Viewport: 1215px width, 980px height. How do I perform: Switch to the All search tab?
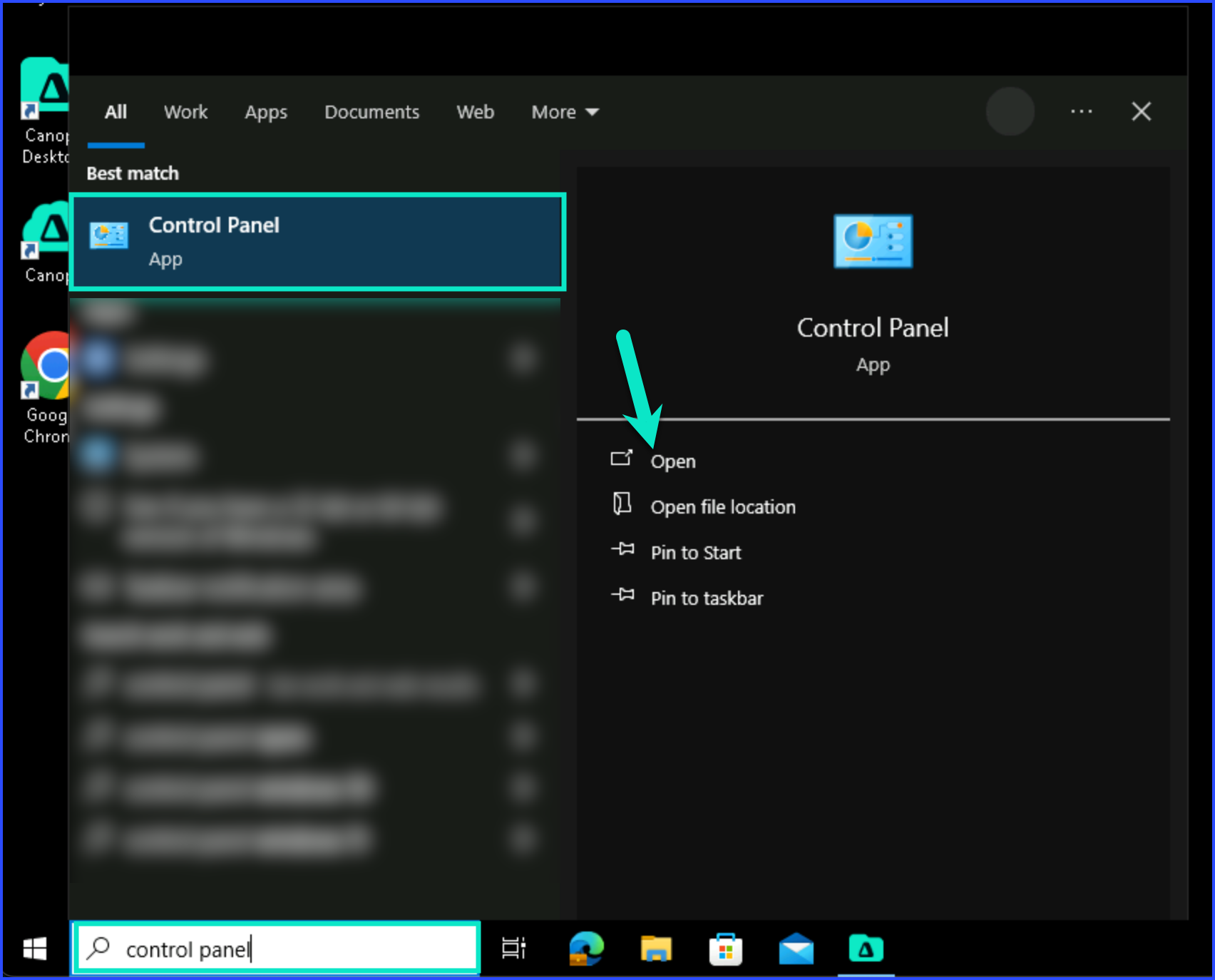(116, 112)
